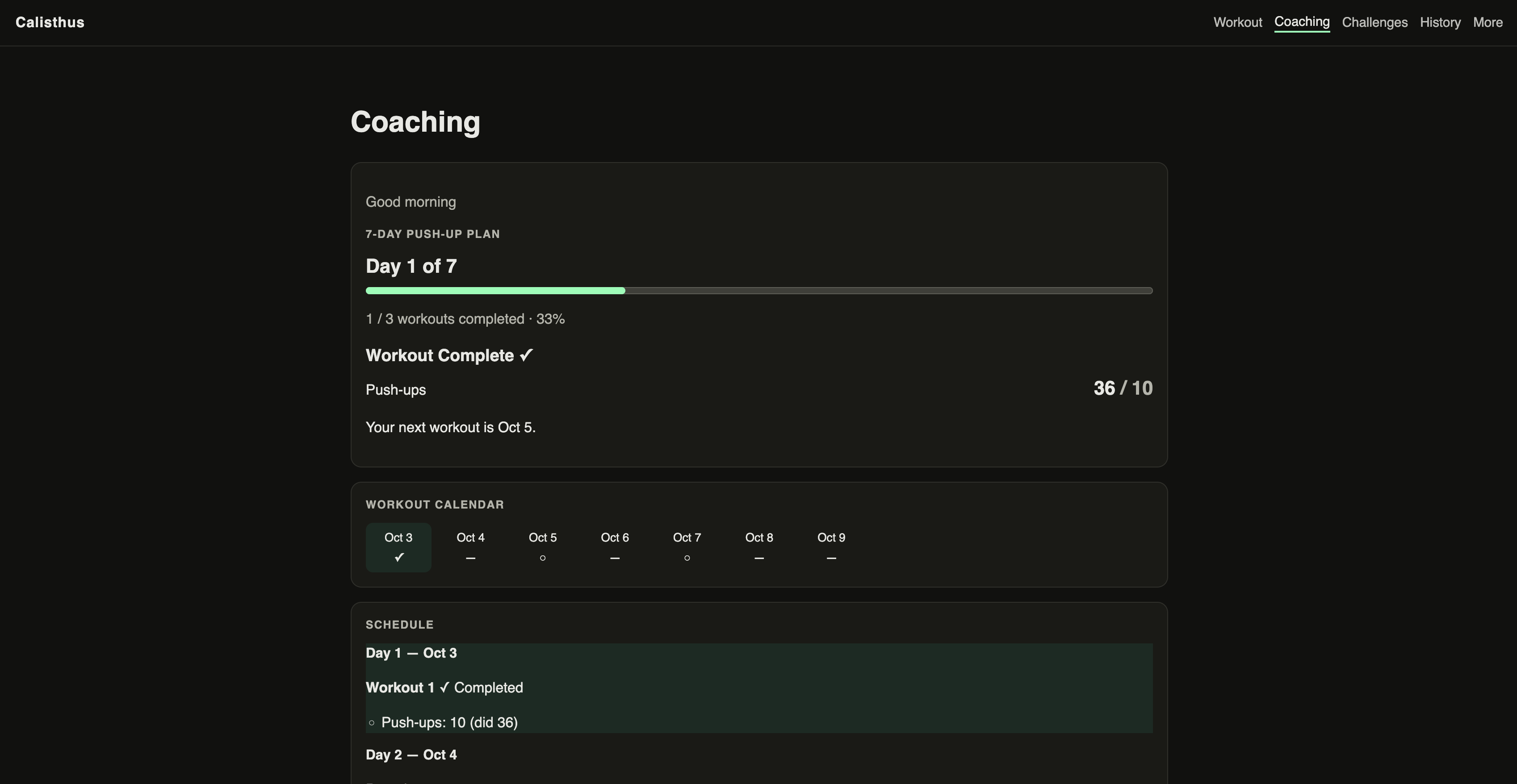Select Oct 6 calendar day

point(615,547)
